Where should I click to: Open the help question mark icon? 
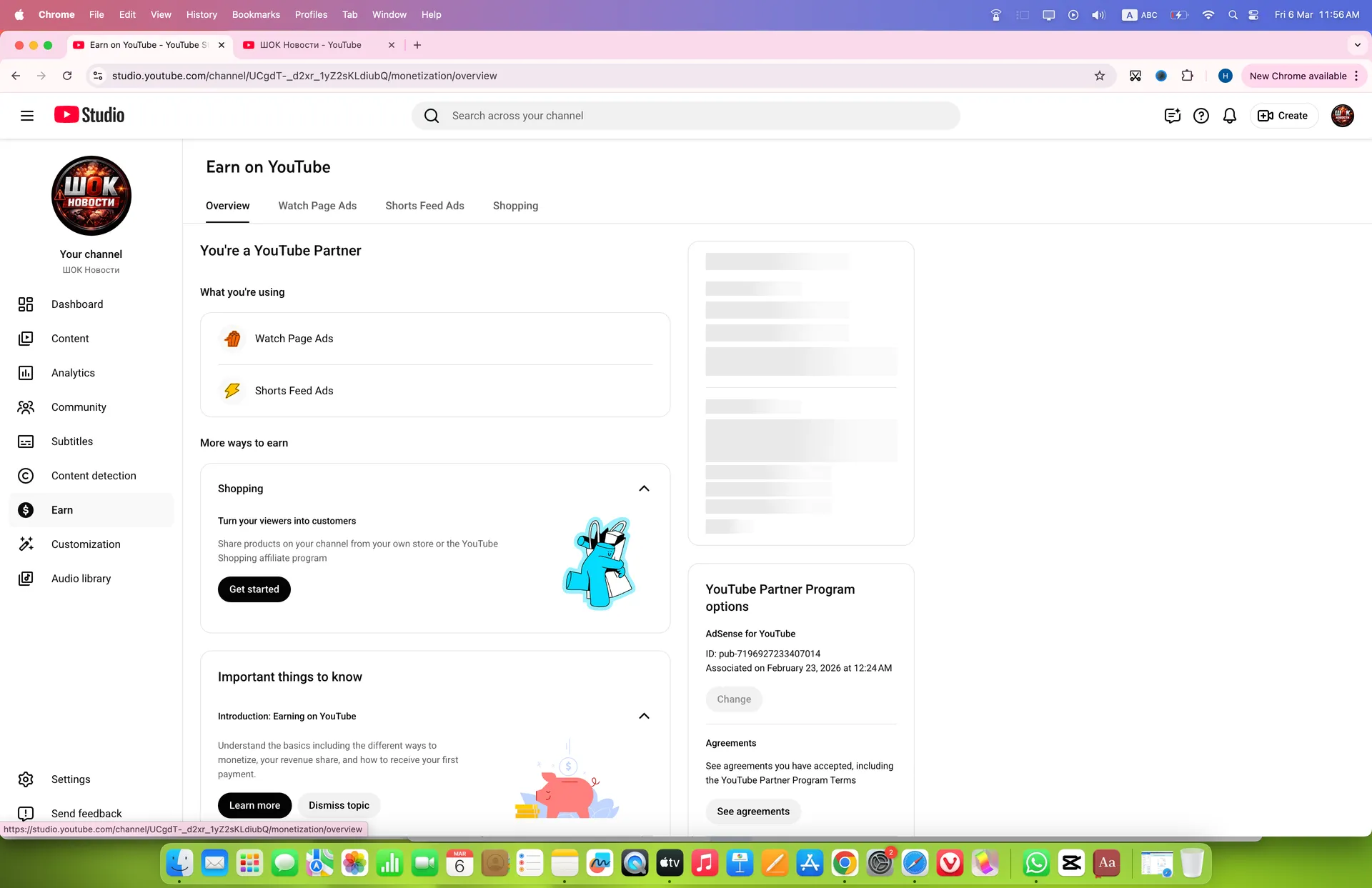click(1200, 116)
